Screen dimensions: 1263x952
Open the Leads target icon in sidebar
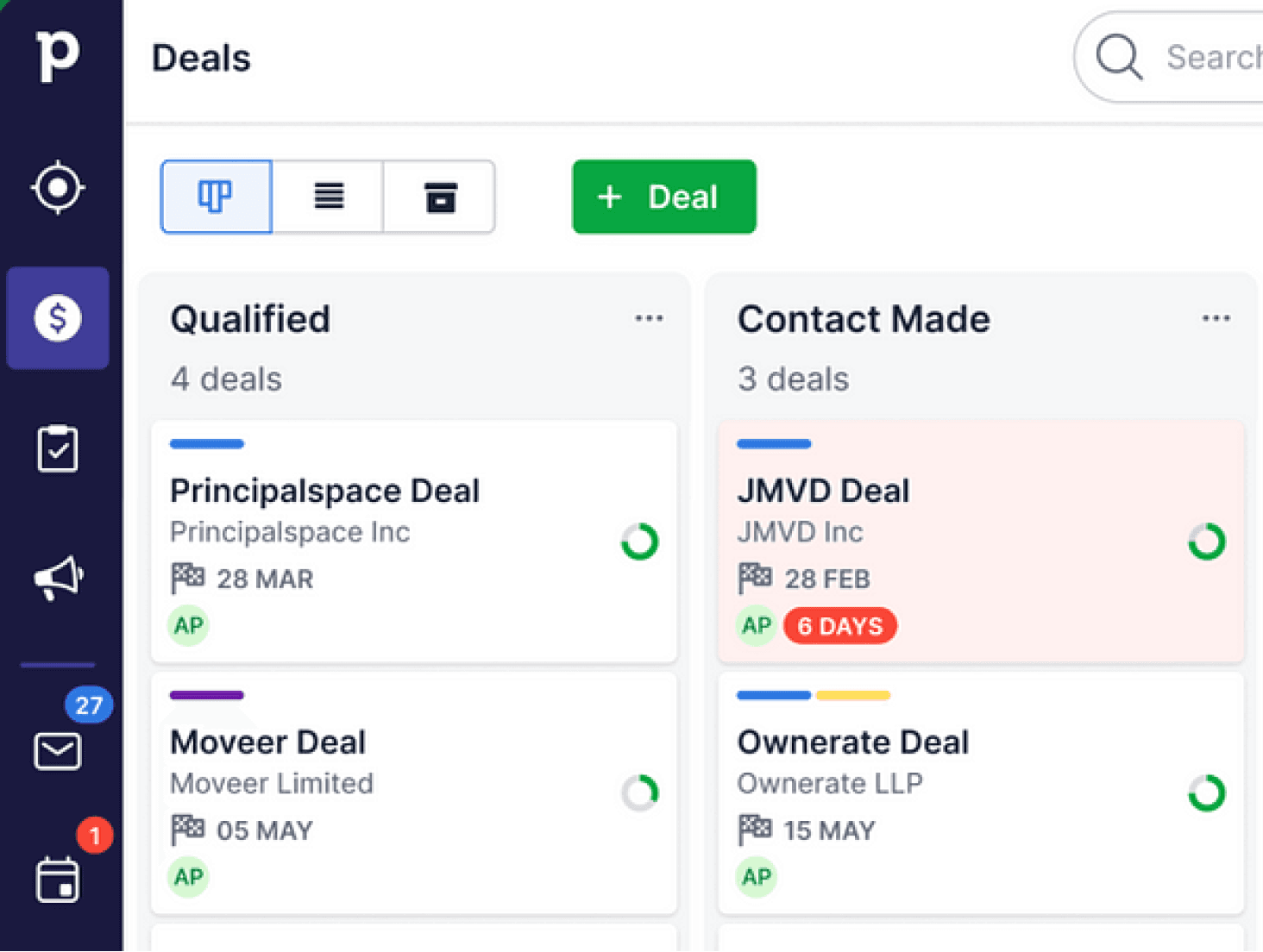tap(58, 187)
